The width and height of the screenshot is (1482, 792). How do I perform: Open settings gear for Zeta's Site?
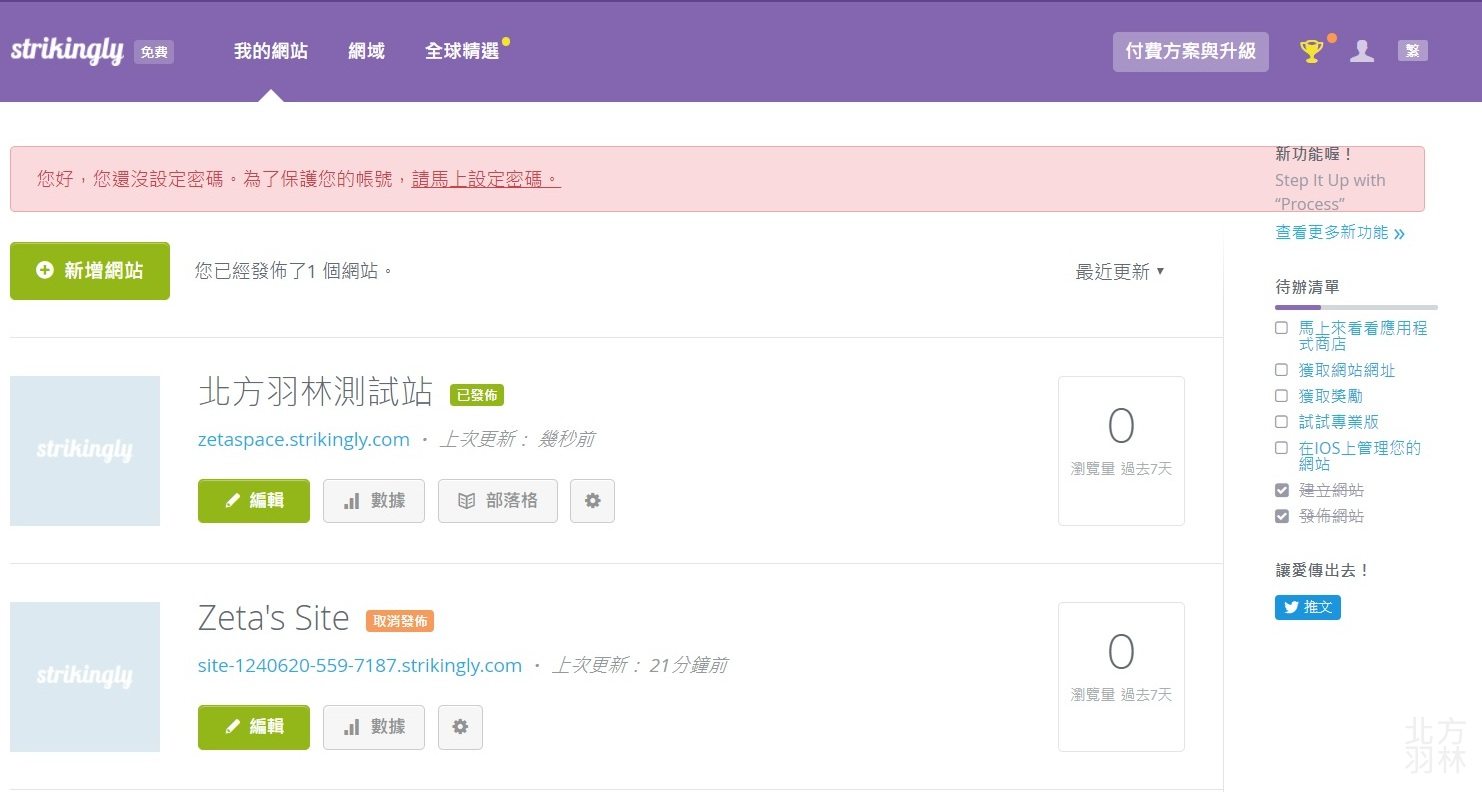coord(460,727)
